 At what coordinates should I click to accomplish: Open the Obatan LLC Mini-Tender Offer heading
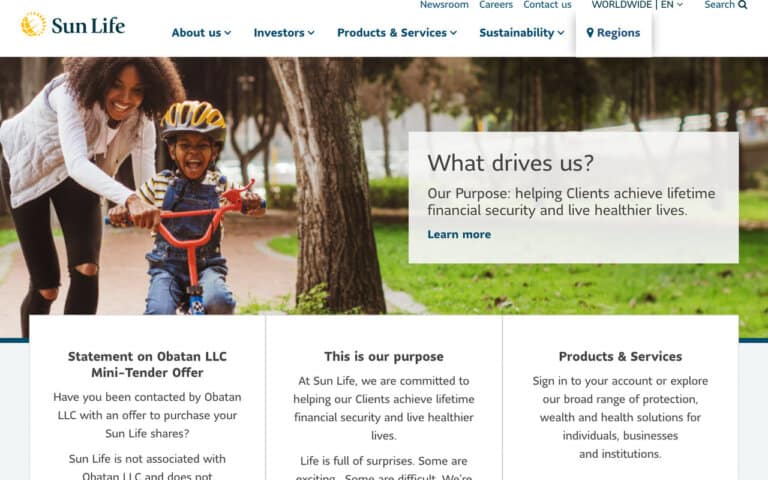147,364
